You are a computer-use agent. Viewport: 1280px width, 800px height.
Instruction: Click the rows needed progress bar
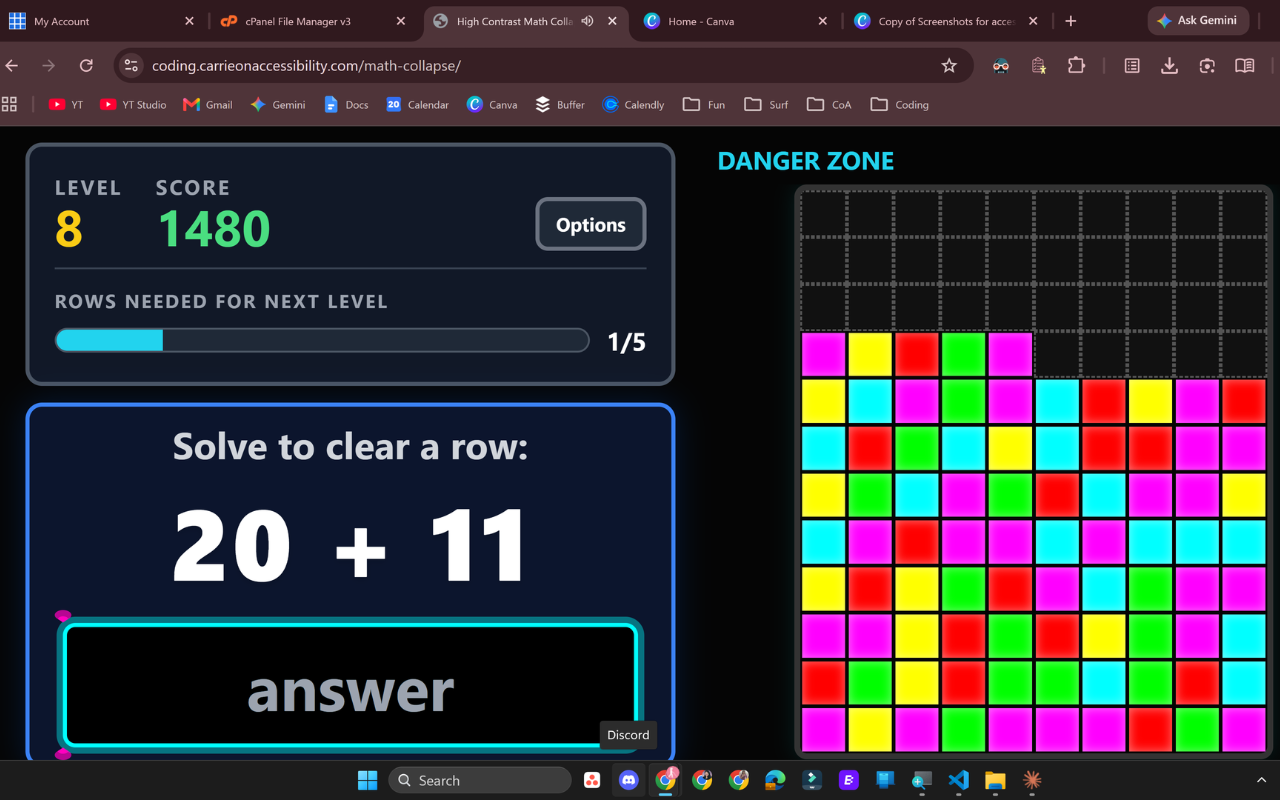click(x=322, y=341)
